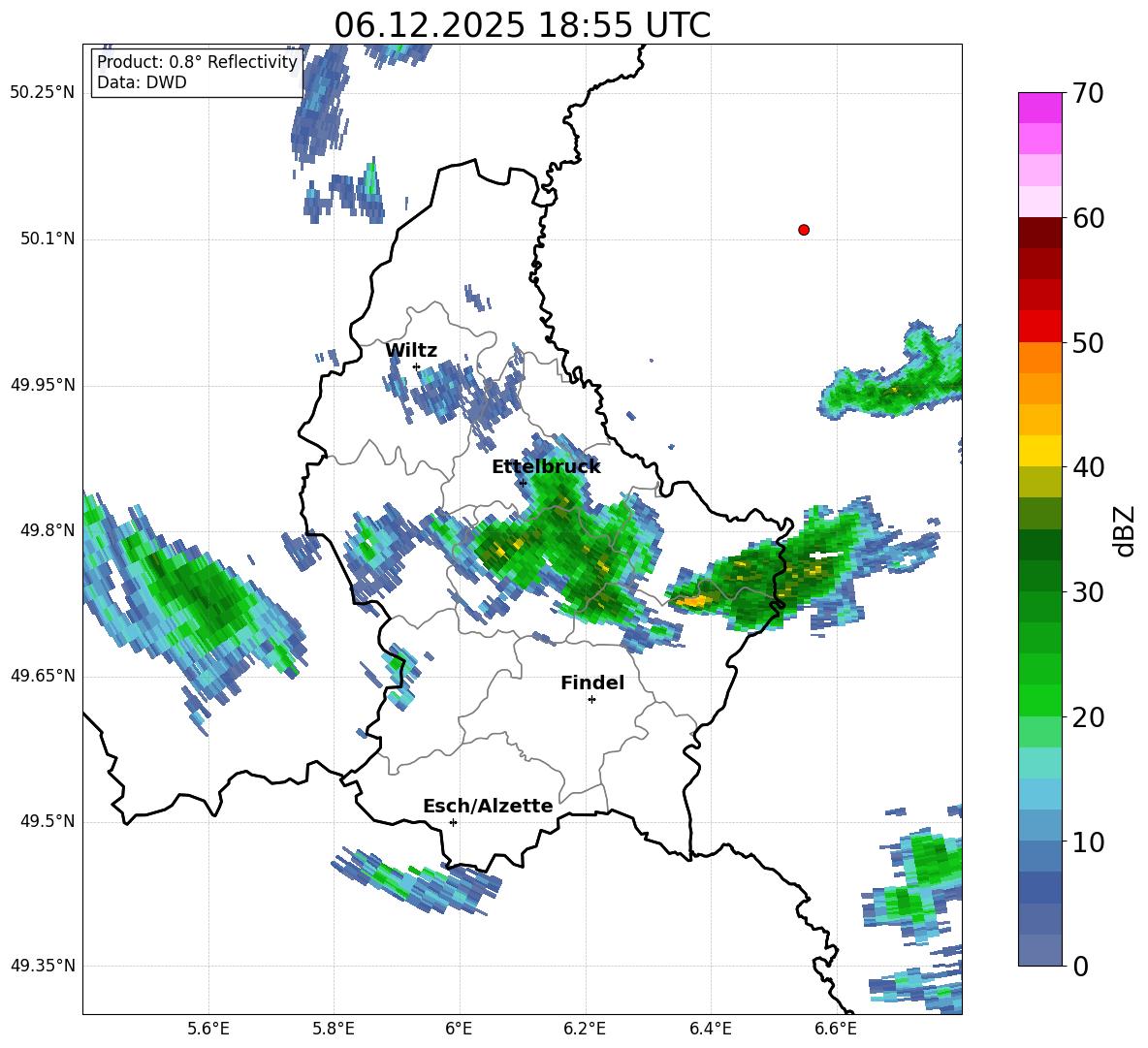Pick the dark blue colorbar segment below 10
The height and width of the screenshot is (1048, 1148).
point(1039,887)
